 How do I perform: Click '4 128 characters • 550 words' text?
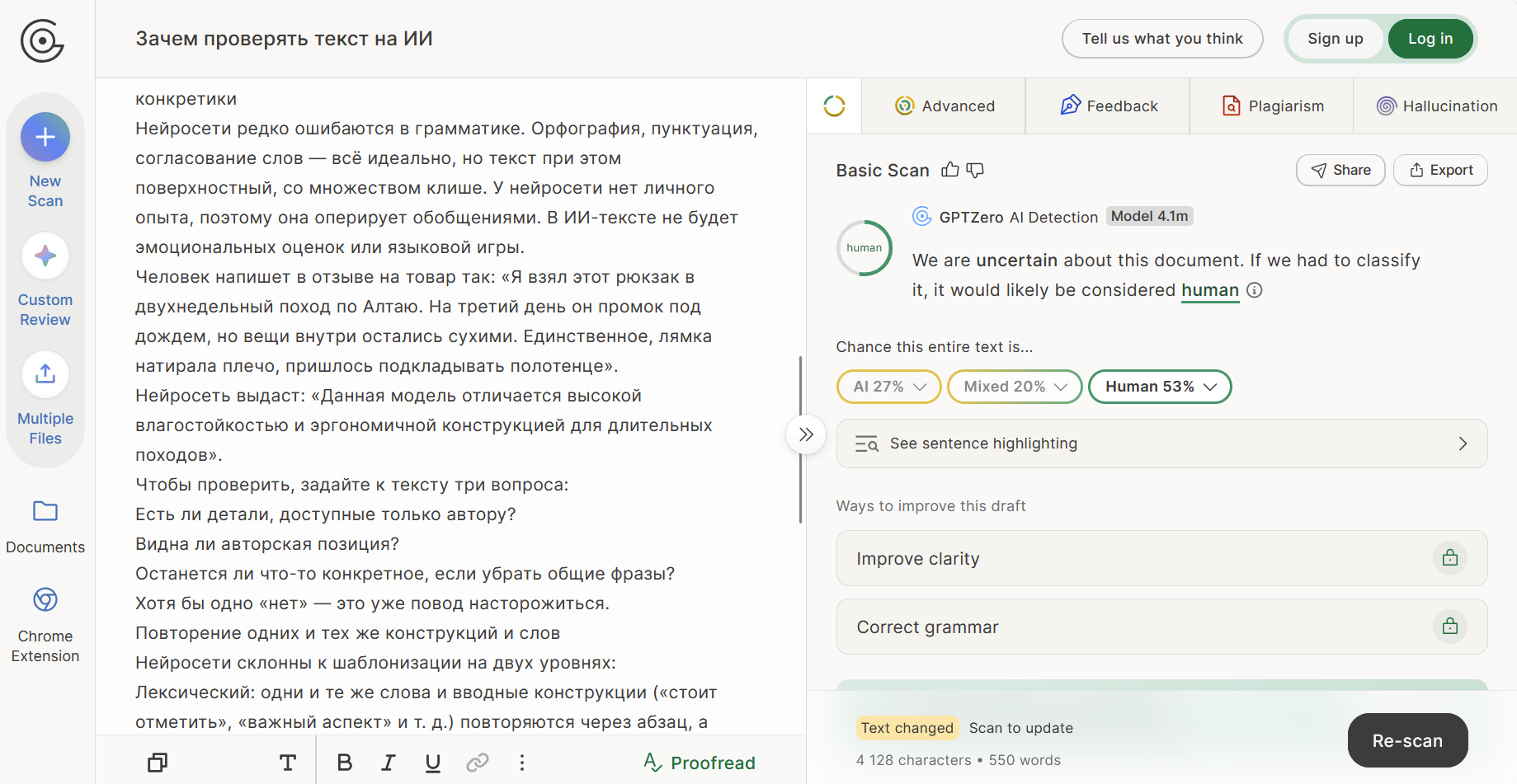[959, 760]
